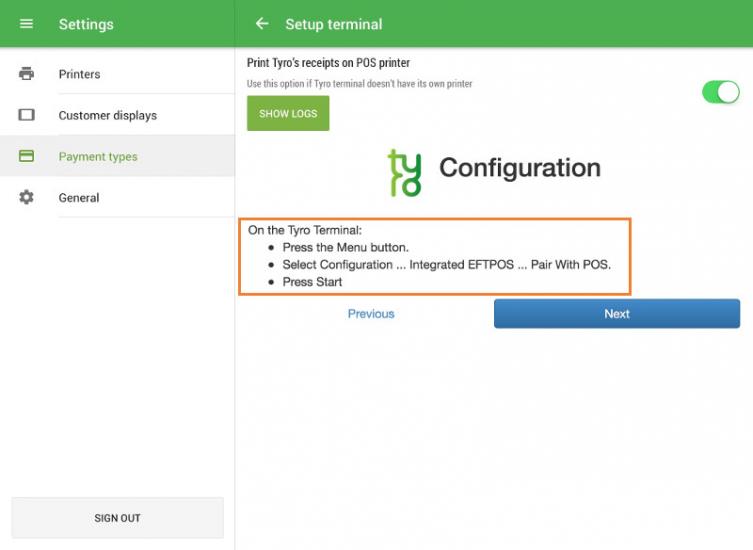Select the Payment types menu item
Screen dimensions: 753x550
(x=98, y=156)
